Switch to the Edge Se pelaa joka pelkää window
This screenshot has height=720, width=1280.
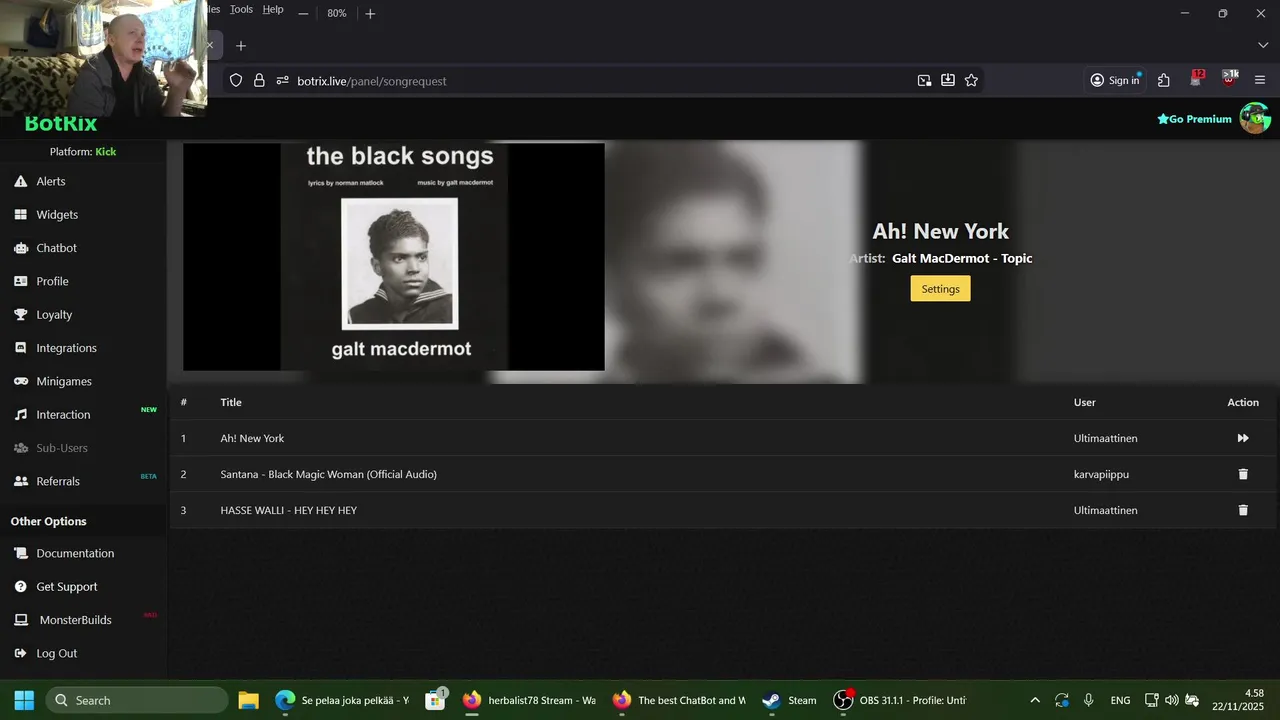tap(342, 700)
